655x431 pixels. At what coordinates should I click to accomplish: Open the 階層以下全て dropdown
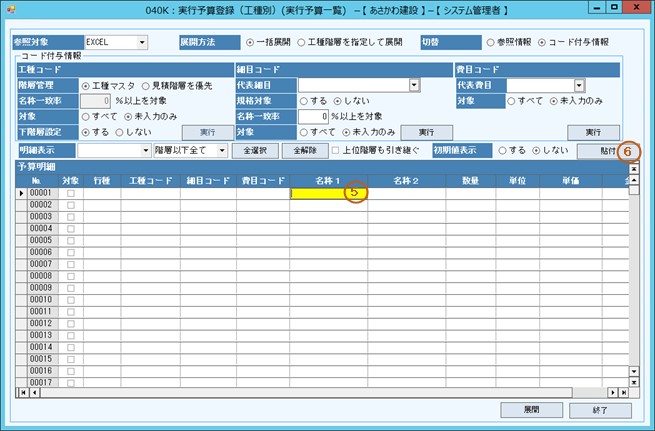pos(221,150)
